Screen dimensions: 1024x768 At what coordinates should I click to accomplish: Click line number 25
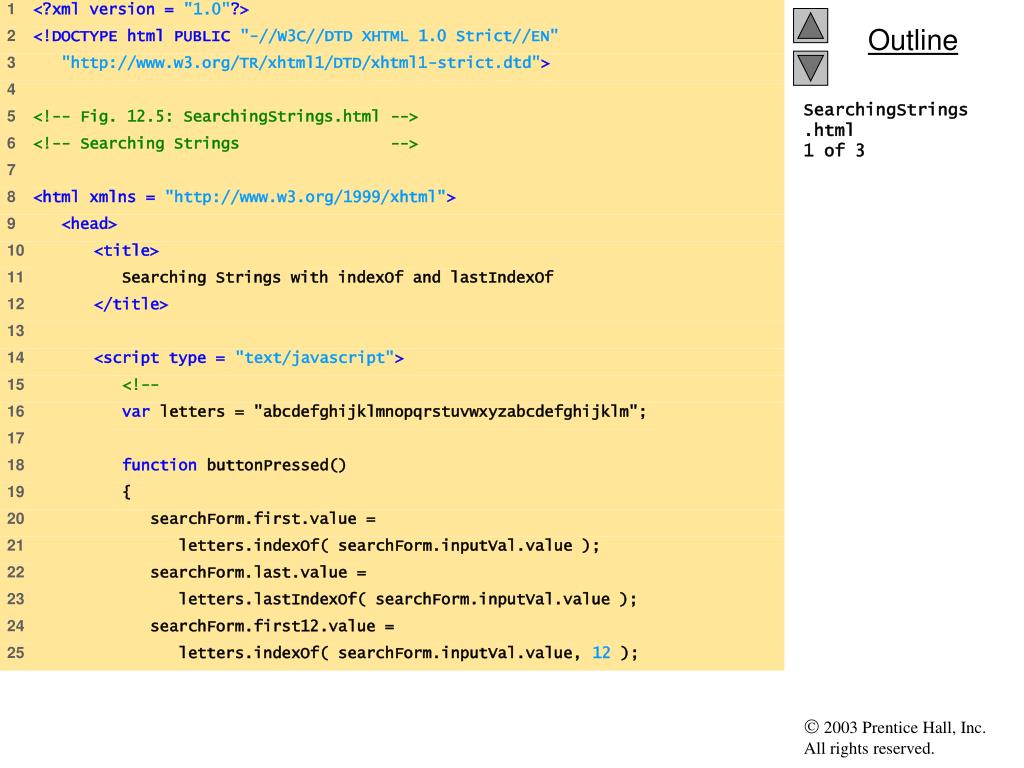16,652
